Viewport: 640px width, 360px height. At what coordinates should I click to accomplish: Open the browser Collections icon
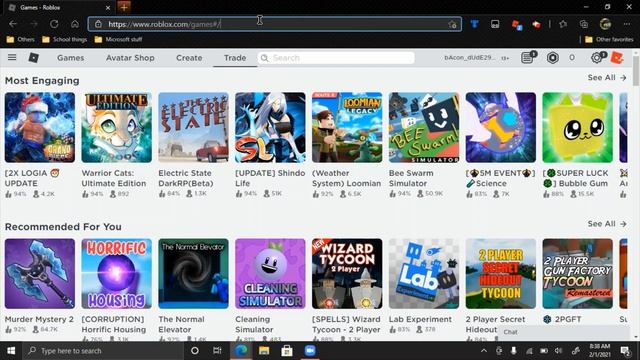click(584, 24)
